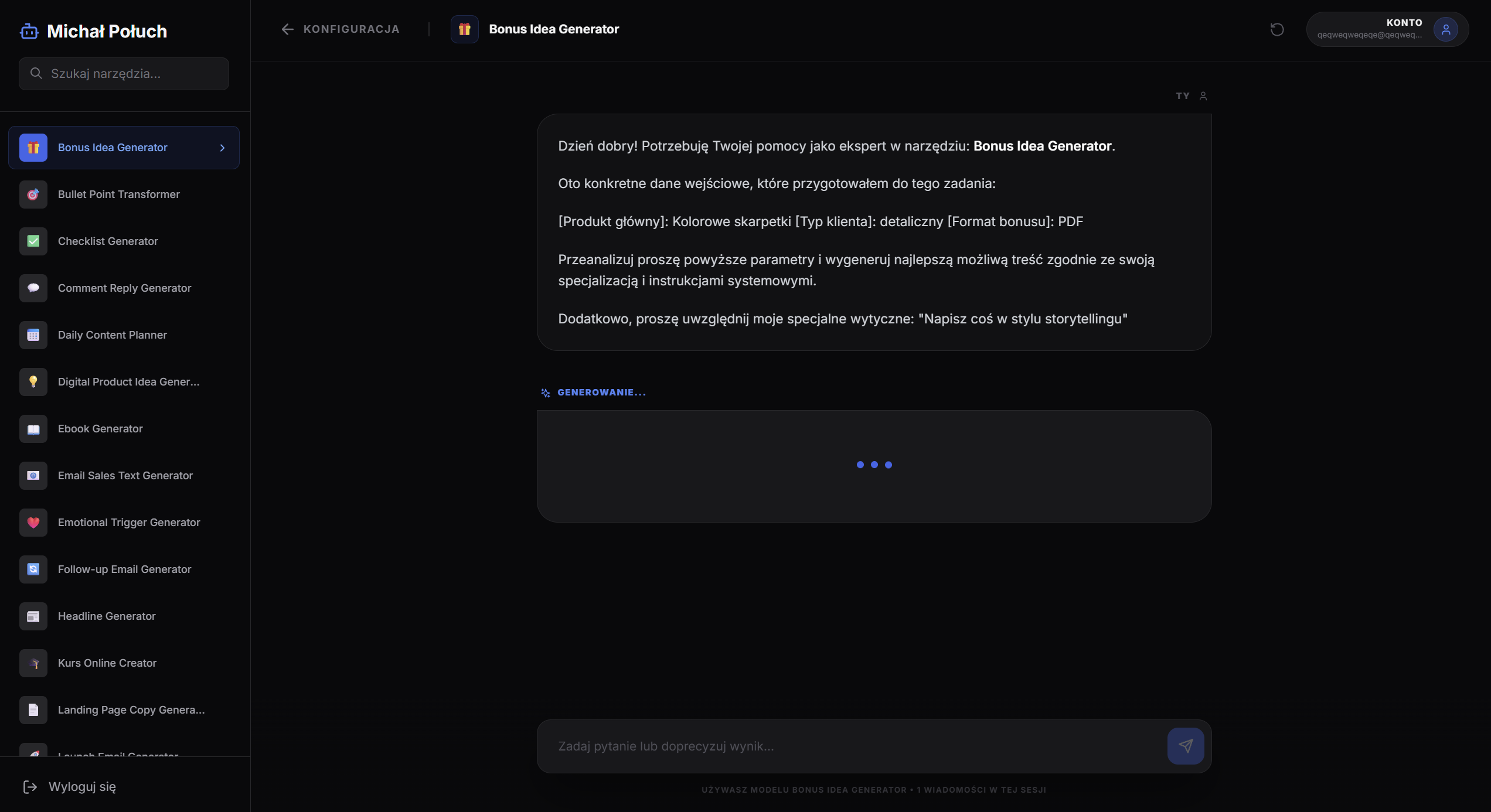Click the three loading dots in response box

click(874, 465)
